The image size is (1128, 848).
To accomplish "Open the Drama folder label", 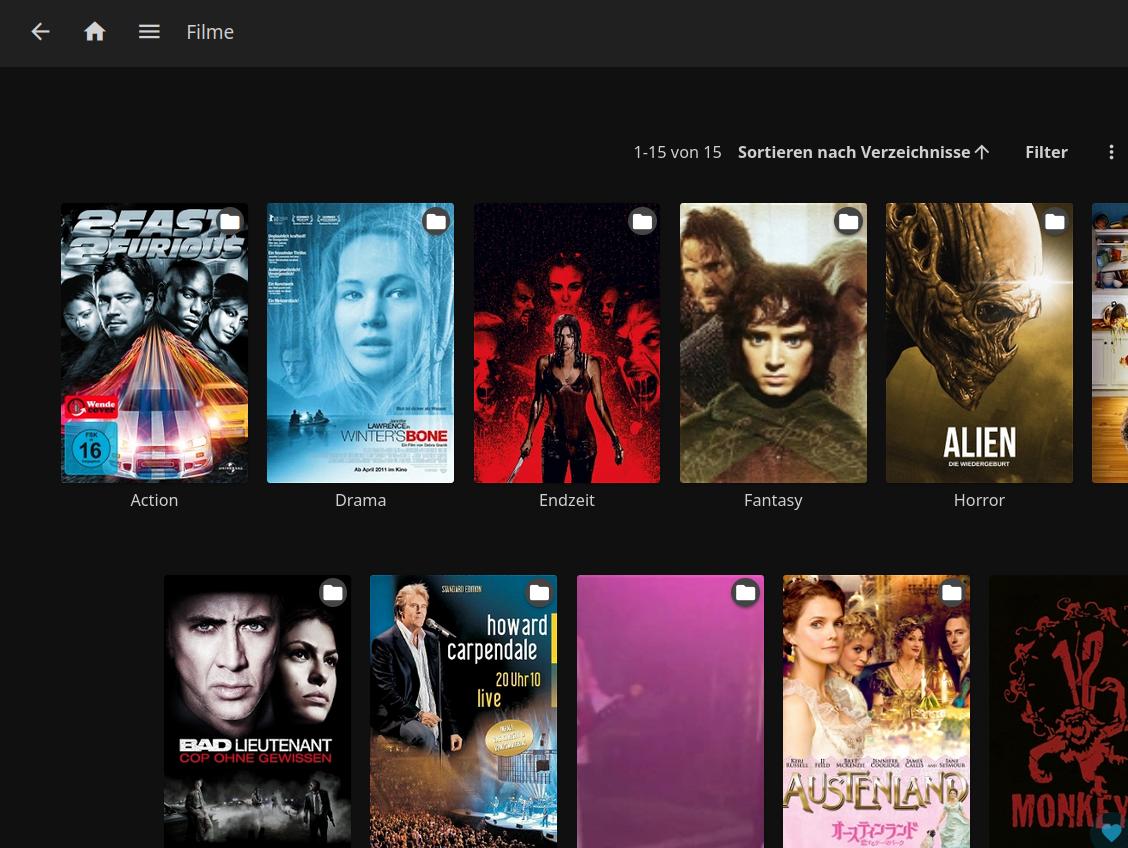I will click(x=360, y=500).
